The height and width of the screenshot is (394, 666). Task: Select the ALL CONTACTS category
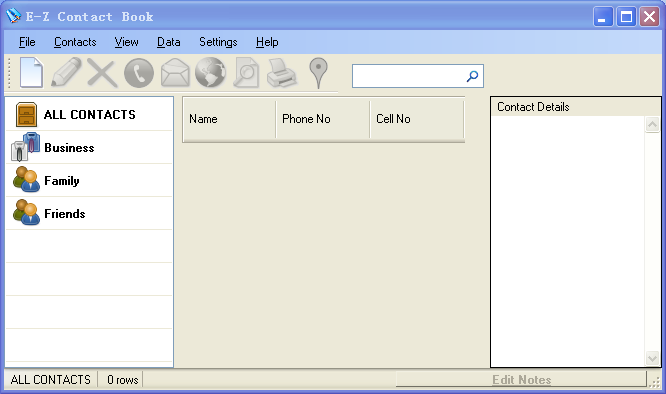coord(89,115)
